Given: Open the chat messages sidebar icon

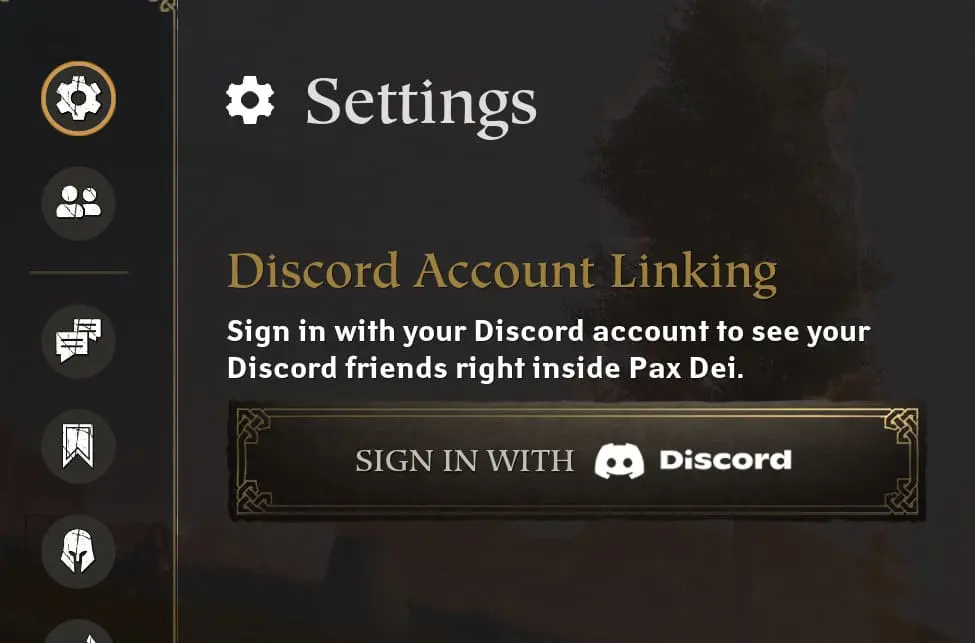Looking at the screenshot, I should pos(78,341).
